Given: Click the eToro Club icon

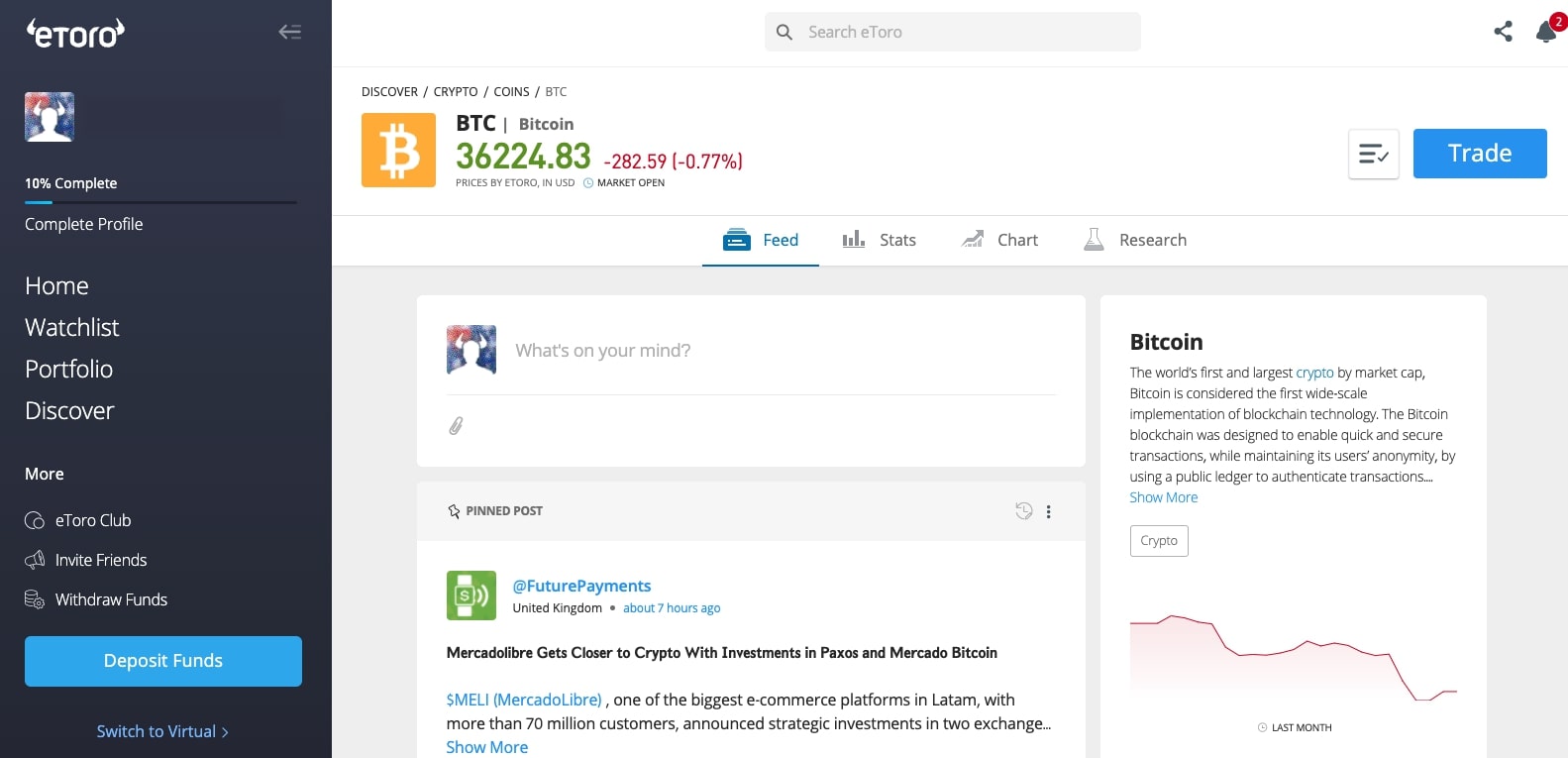Looking at the screenshot, I should click(x=35, y=520).
